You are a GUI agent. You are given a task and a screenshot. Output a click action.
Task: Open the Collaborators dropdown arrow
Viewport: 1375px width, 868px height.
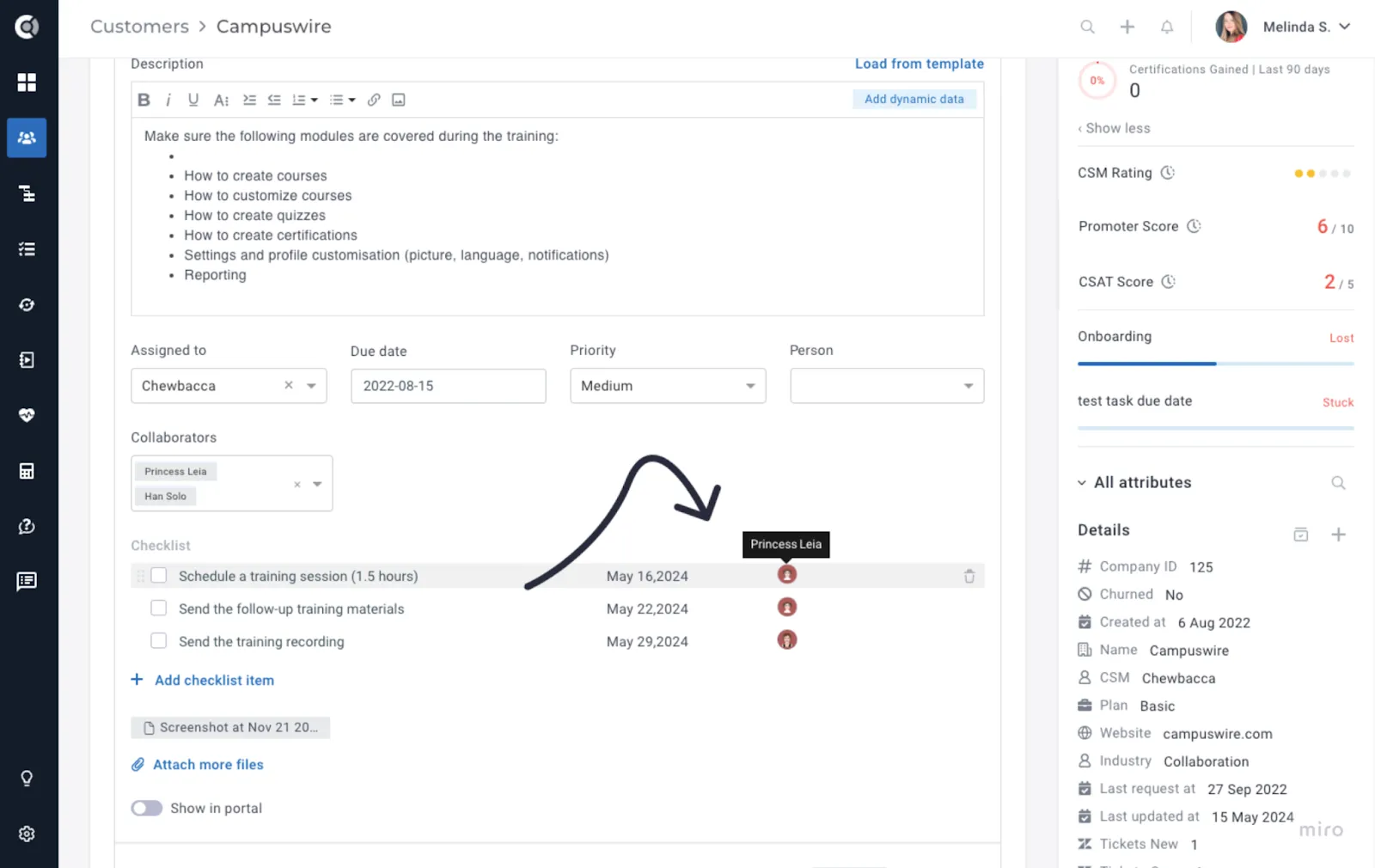(317, 484)
